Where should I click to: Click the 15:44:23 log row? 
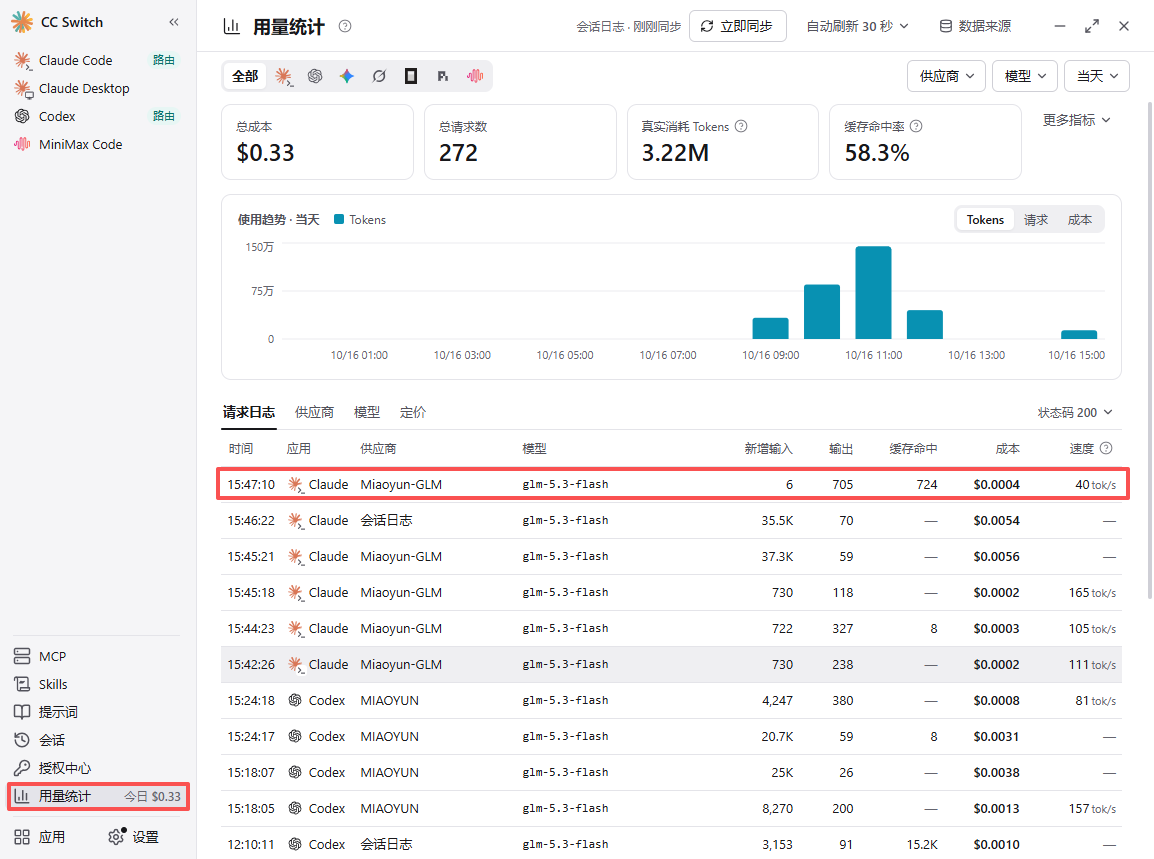point(671,629)
